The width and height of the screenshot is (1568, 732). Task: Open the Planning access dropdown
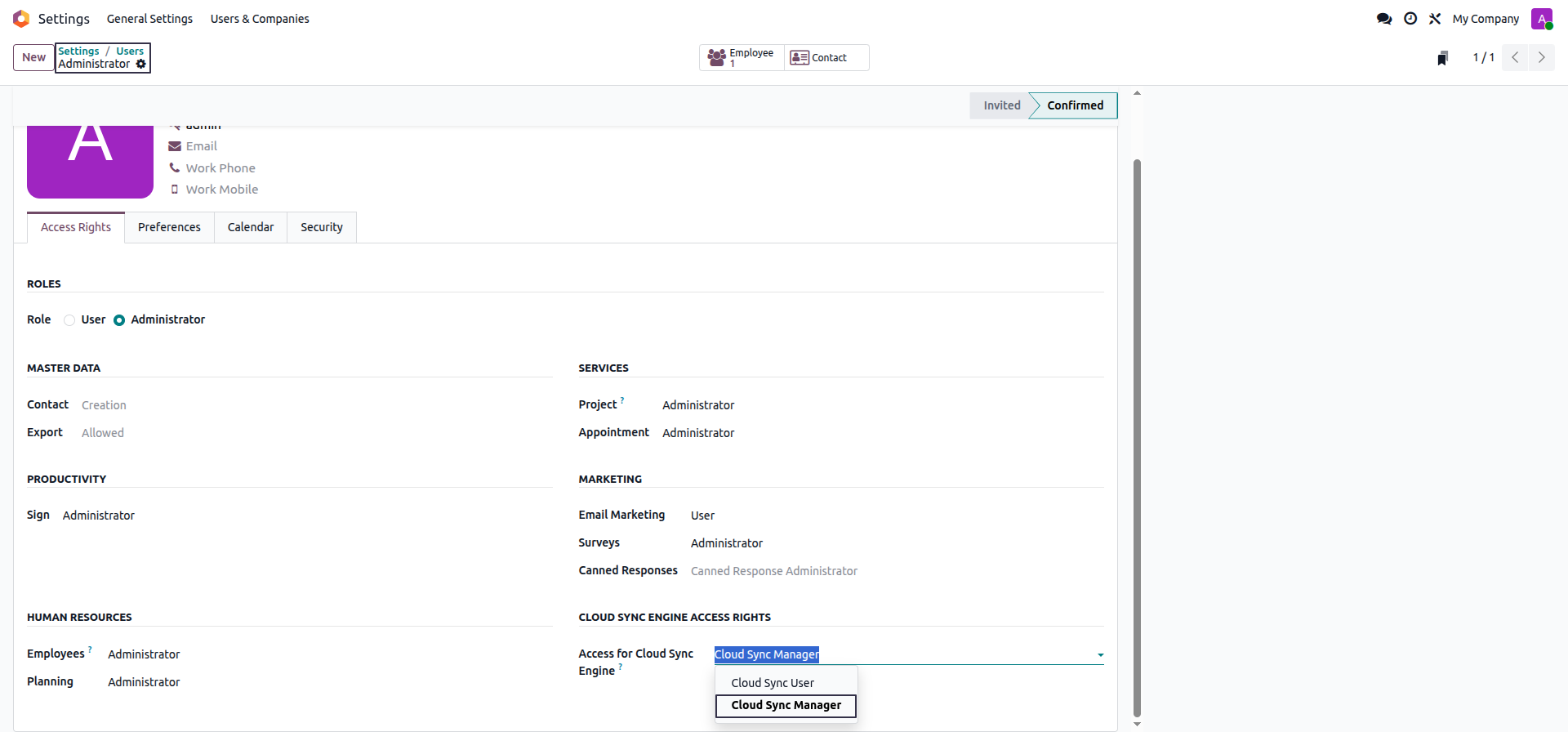pos(330,682)
